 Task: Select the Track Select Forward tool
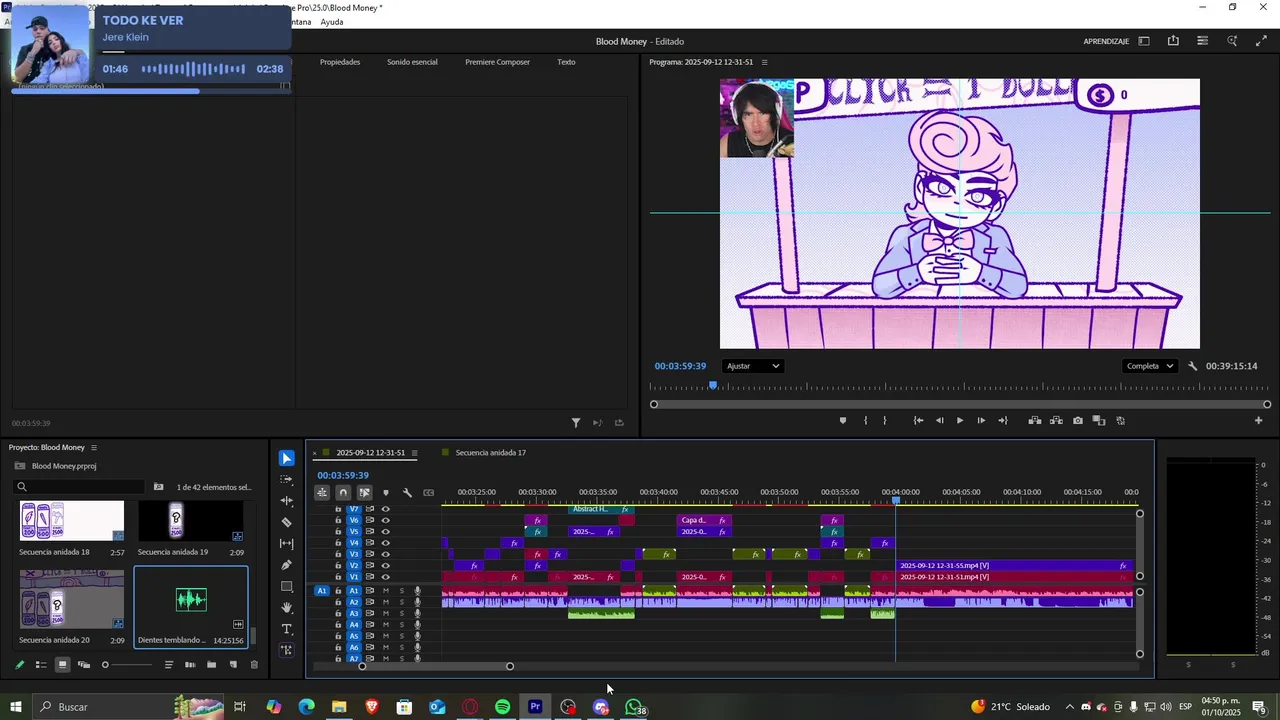point(287,480)
